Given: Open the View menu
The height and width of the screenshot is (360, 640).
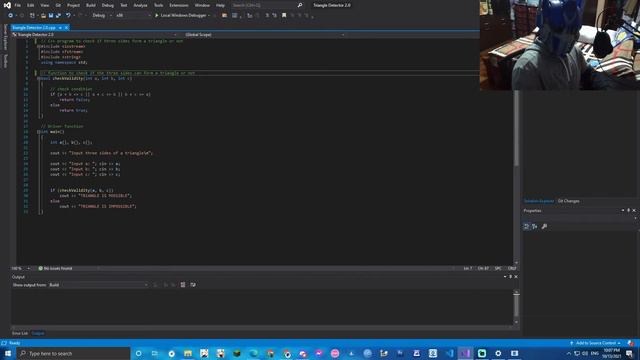Looking at the screenshot, I should (x=44, y=5).
